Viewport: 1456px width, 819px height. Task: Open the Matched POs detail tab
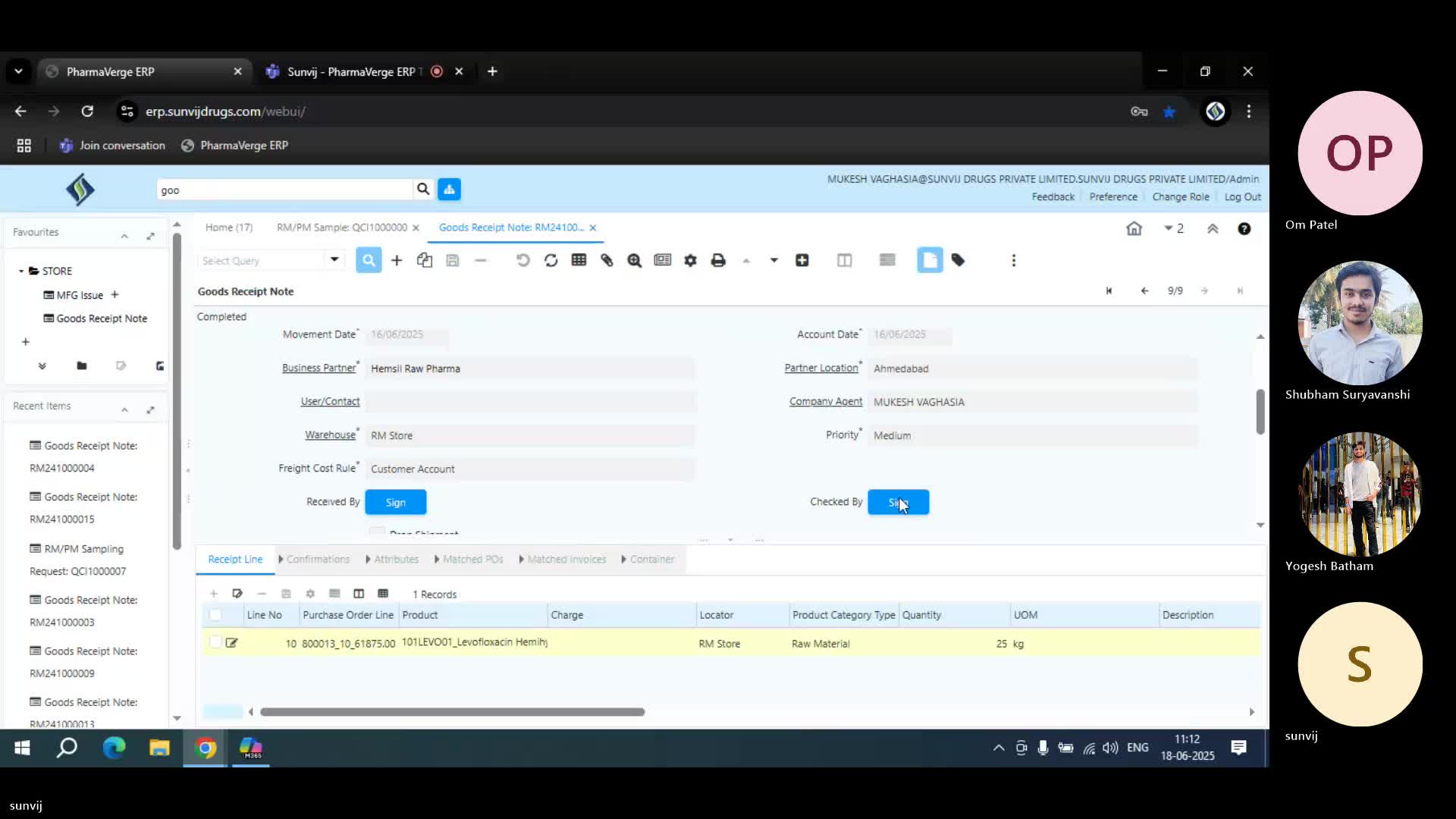(x=469, y=560)
